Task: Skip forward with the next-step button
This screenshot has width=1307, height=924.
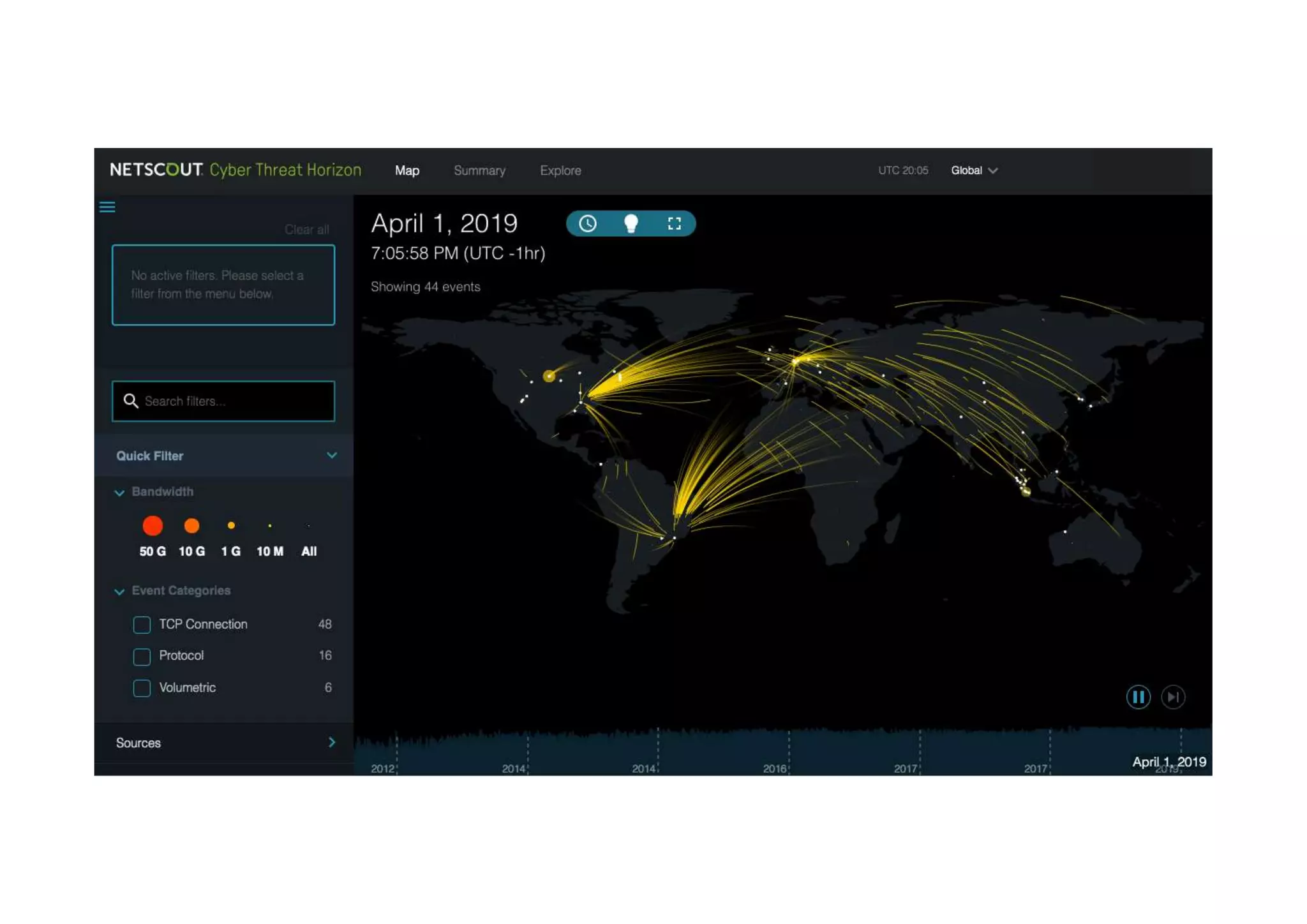Action: click(1172, 697)
